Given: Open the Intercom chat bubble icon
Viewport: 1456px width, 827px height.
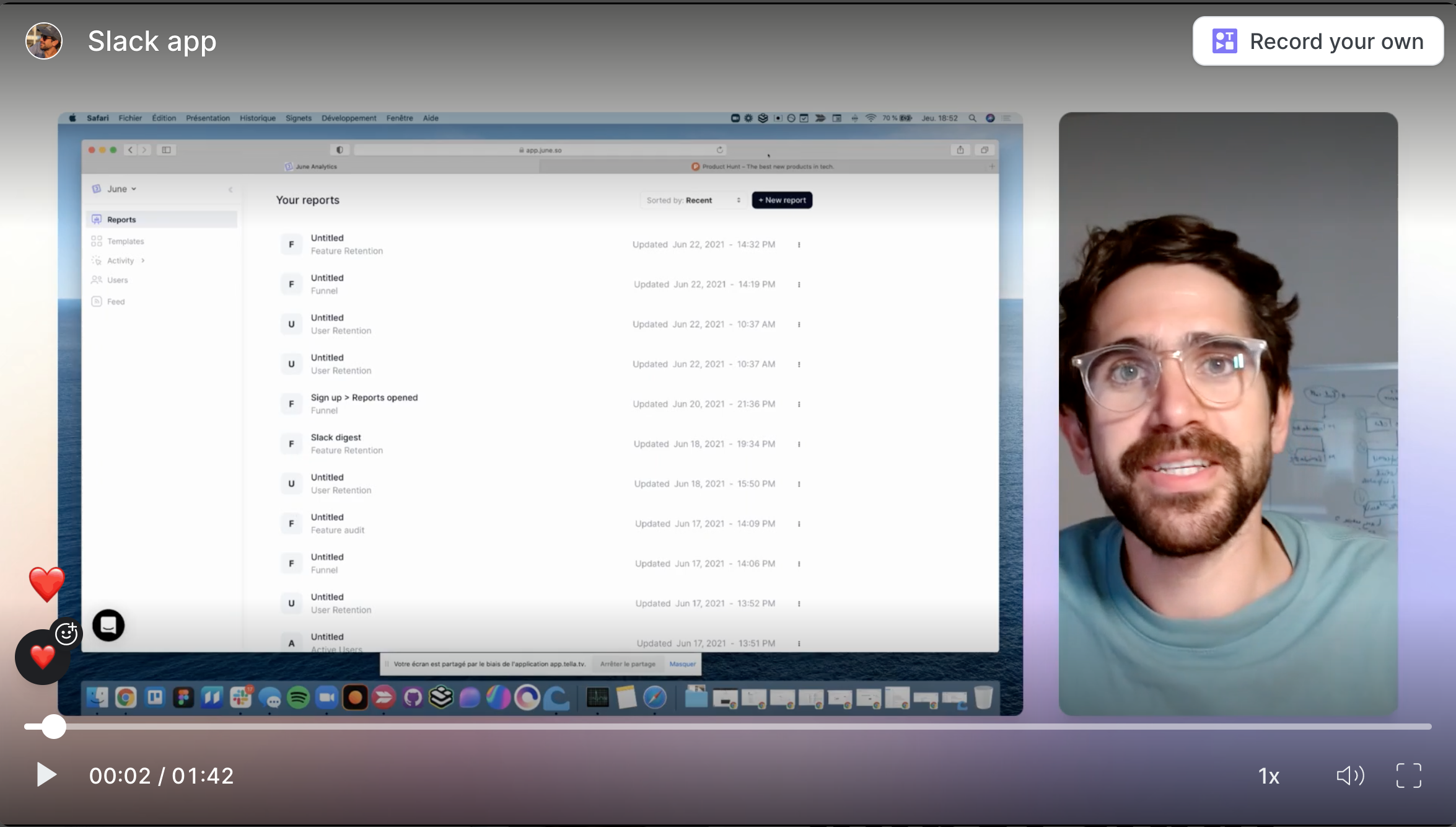Looking at the screenshot, I should (x=108, y=625).
